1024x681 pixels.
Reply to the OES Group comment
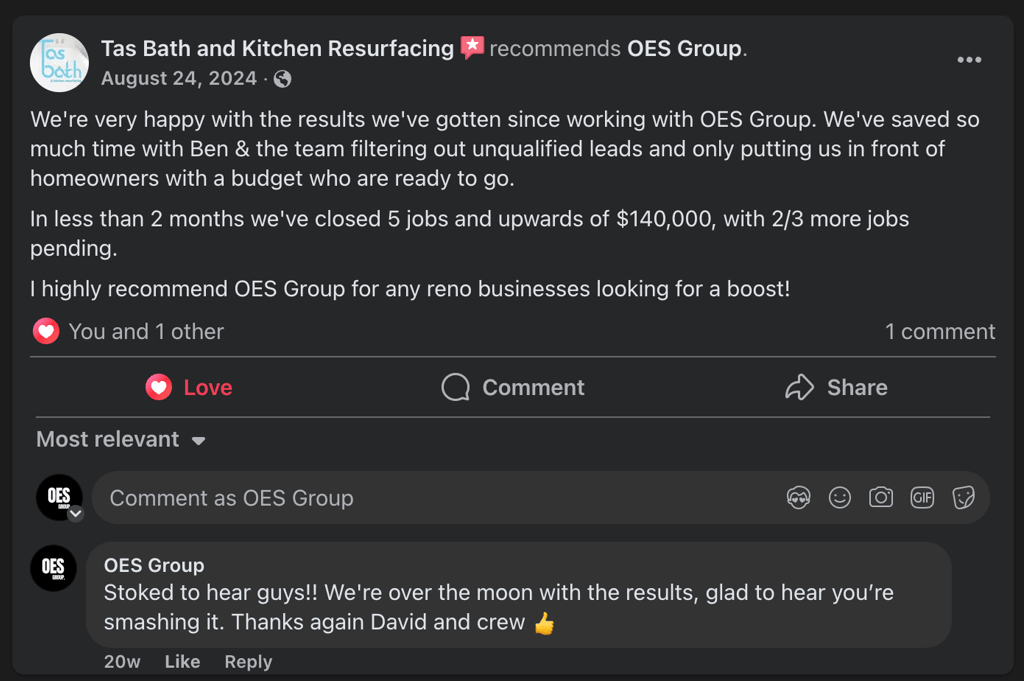pos(248,662)
